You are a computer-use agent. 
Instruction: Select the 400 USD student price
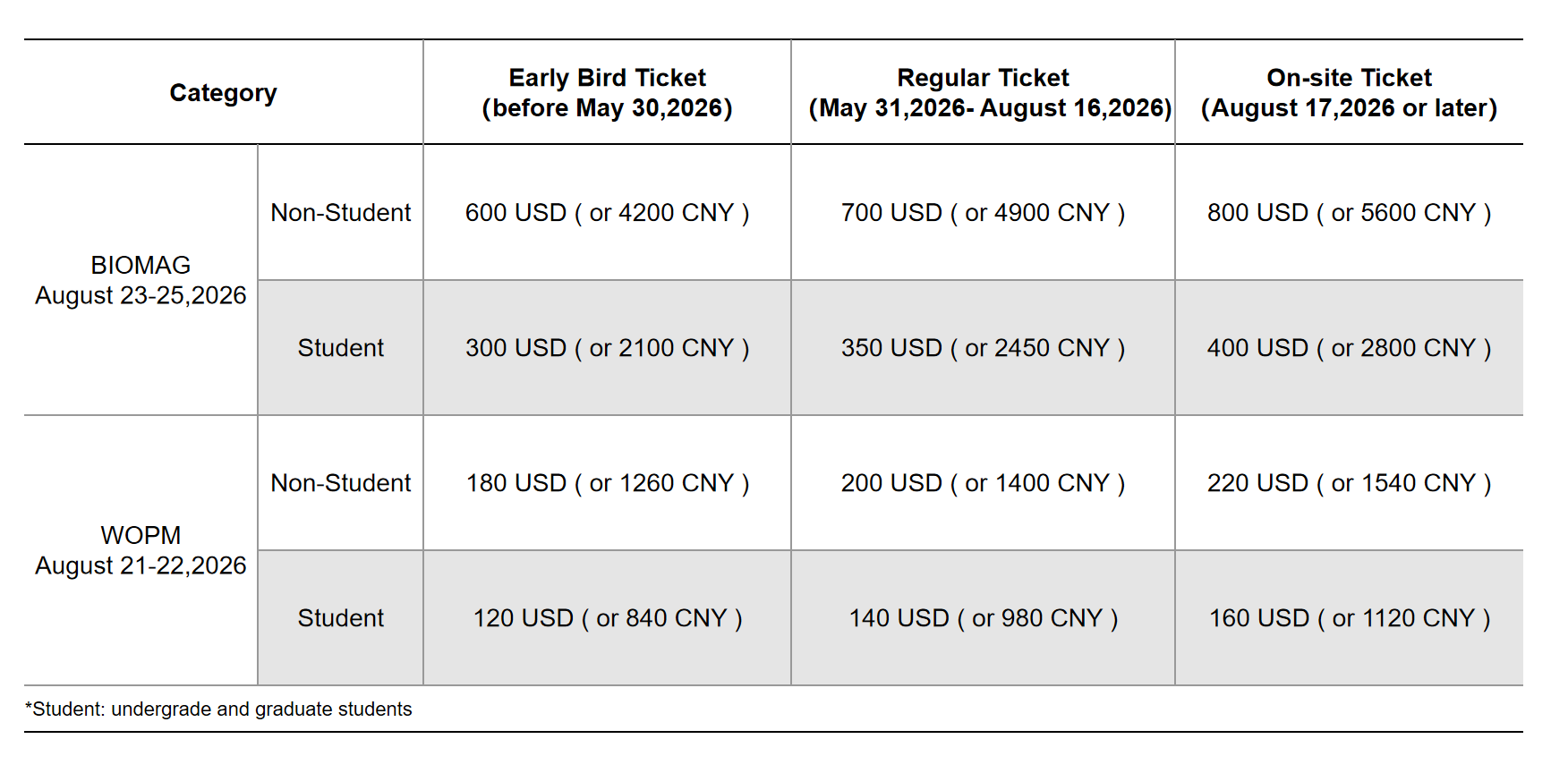(x=1349, y=348)
